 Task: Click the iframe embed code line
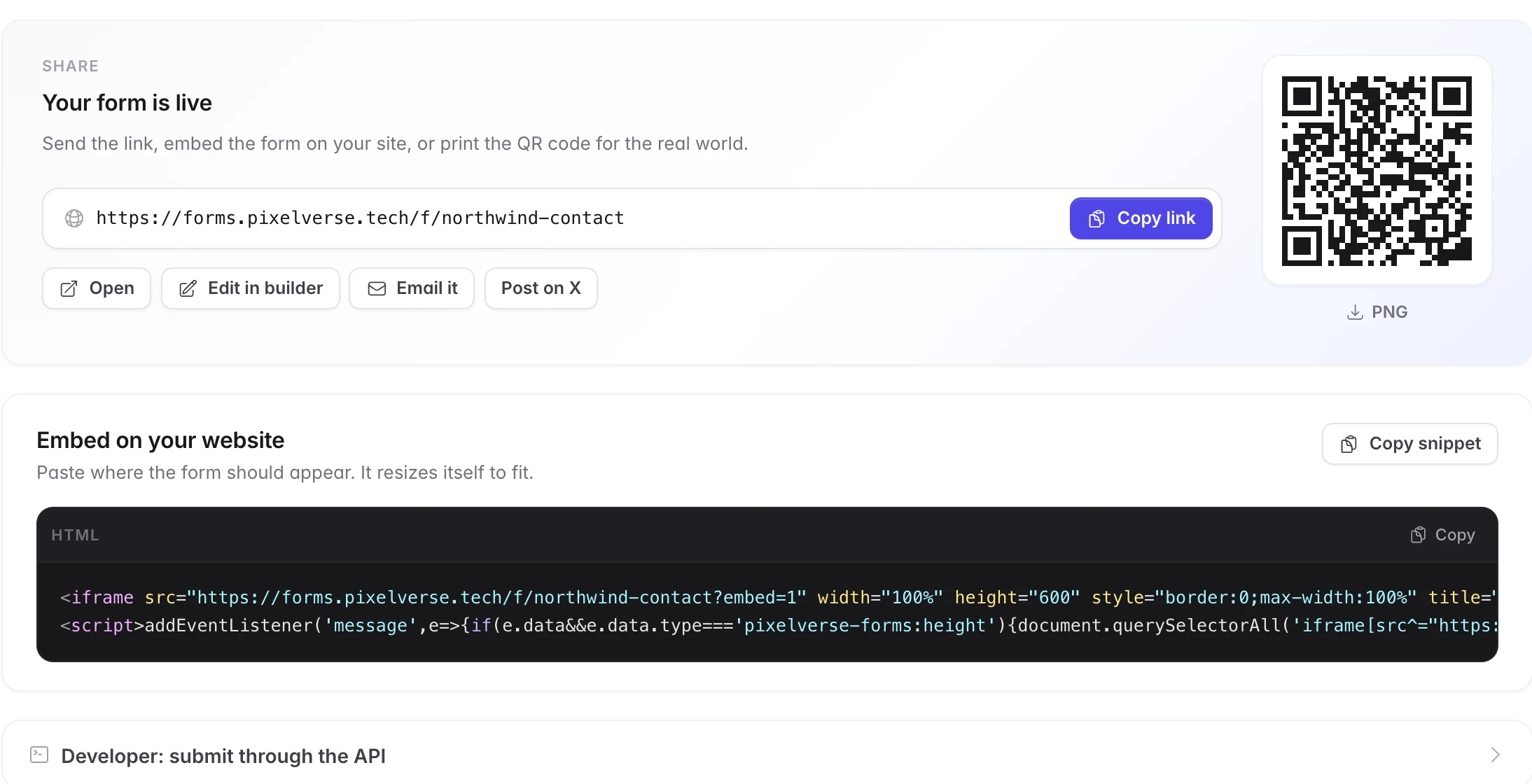[778, 598]
